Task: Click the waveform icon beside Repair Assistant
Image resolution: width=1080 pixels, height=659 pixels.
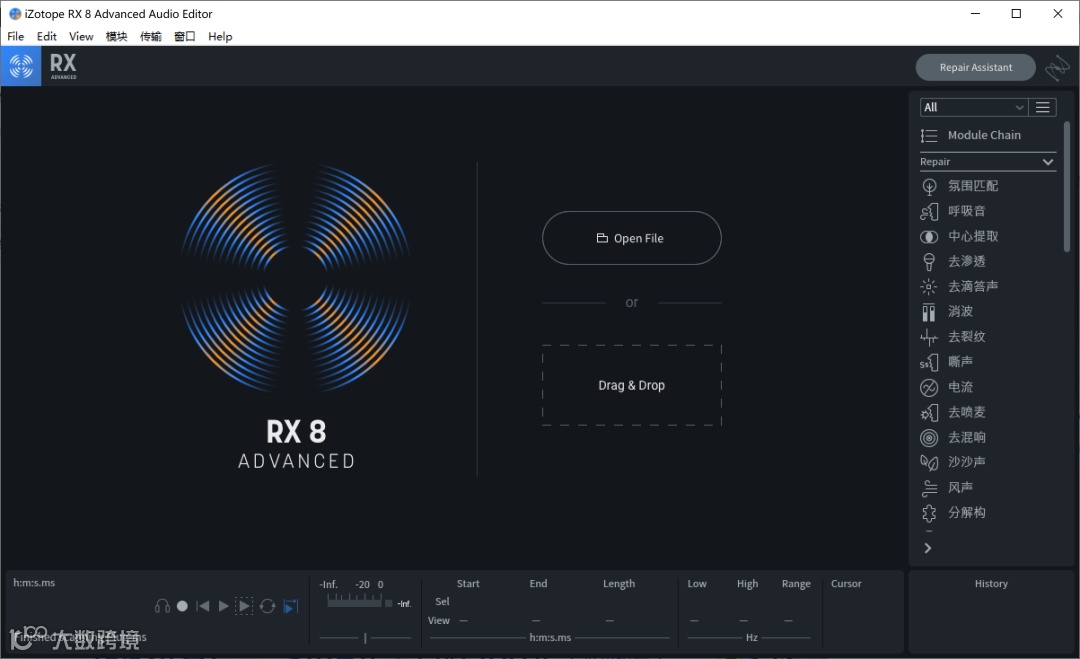Action: (x=1057, y=67)
